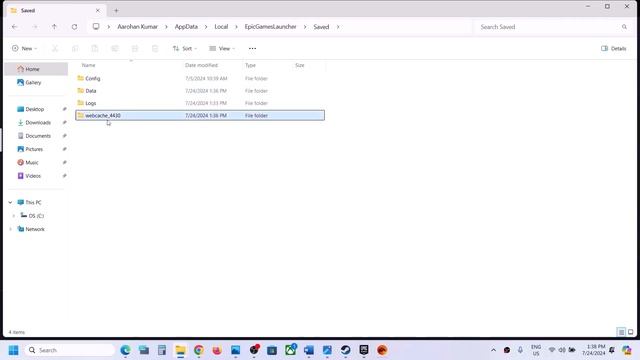Navigate to AppData breadcrumb
This screenshot has height=360, width=640.
[x=186, y=27]
